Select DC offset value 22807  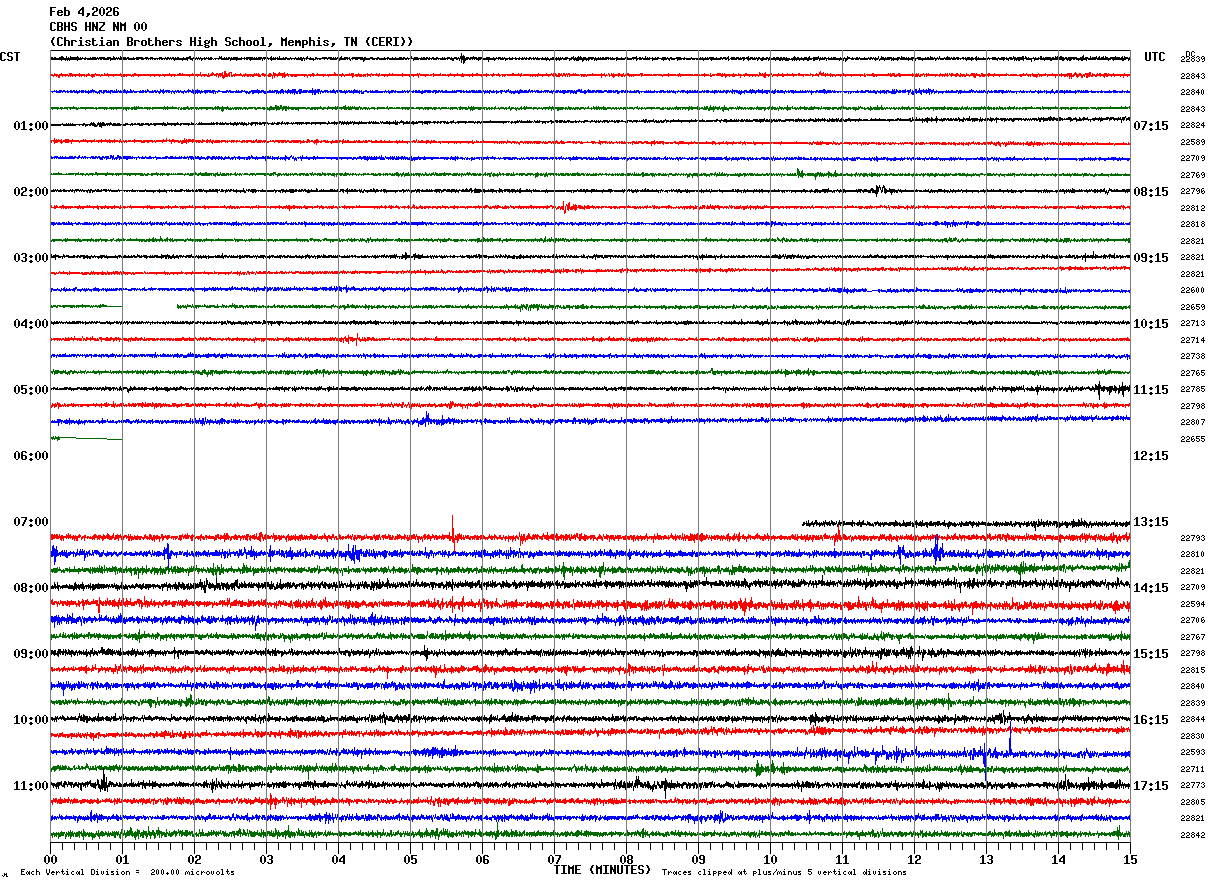point(1193,423)
